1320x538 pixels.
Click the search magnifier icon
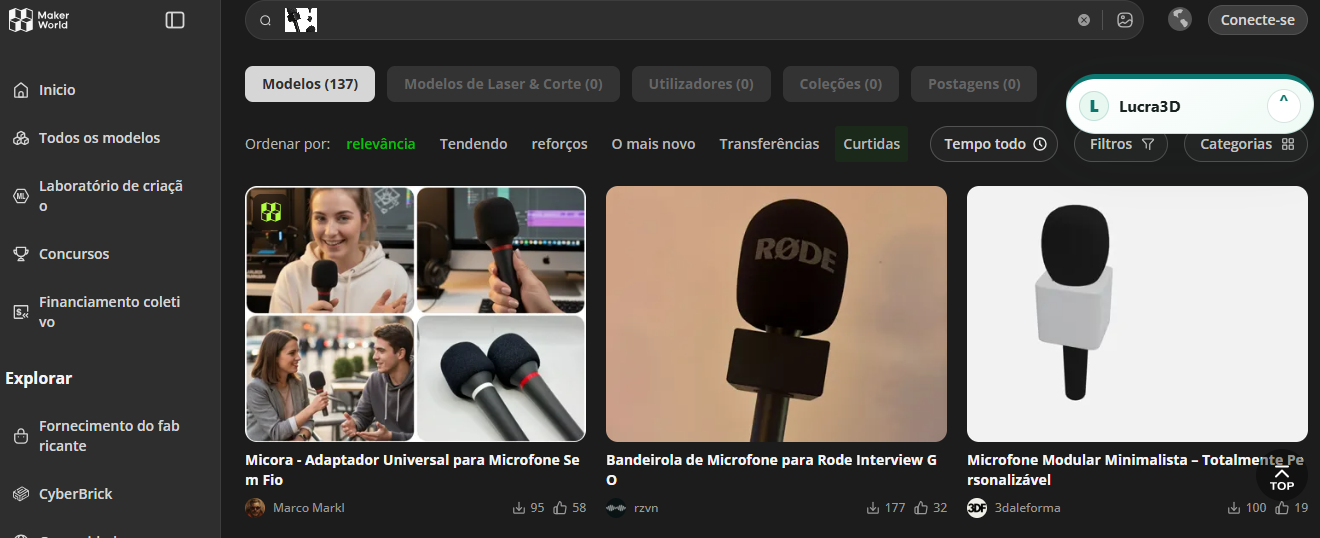click(265, 20)
